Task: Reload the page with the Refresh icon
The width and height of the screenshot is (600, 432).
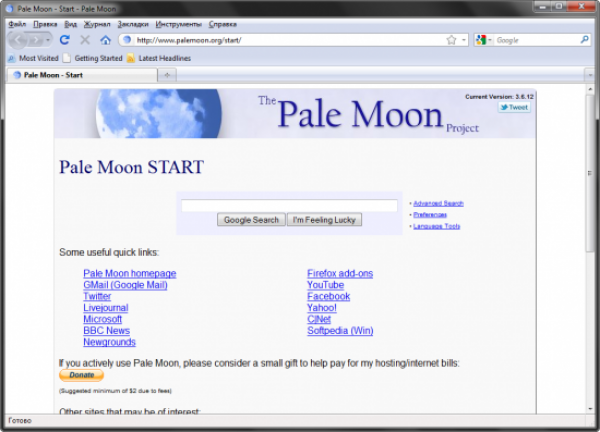Action: (65, 40)
